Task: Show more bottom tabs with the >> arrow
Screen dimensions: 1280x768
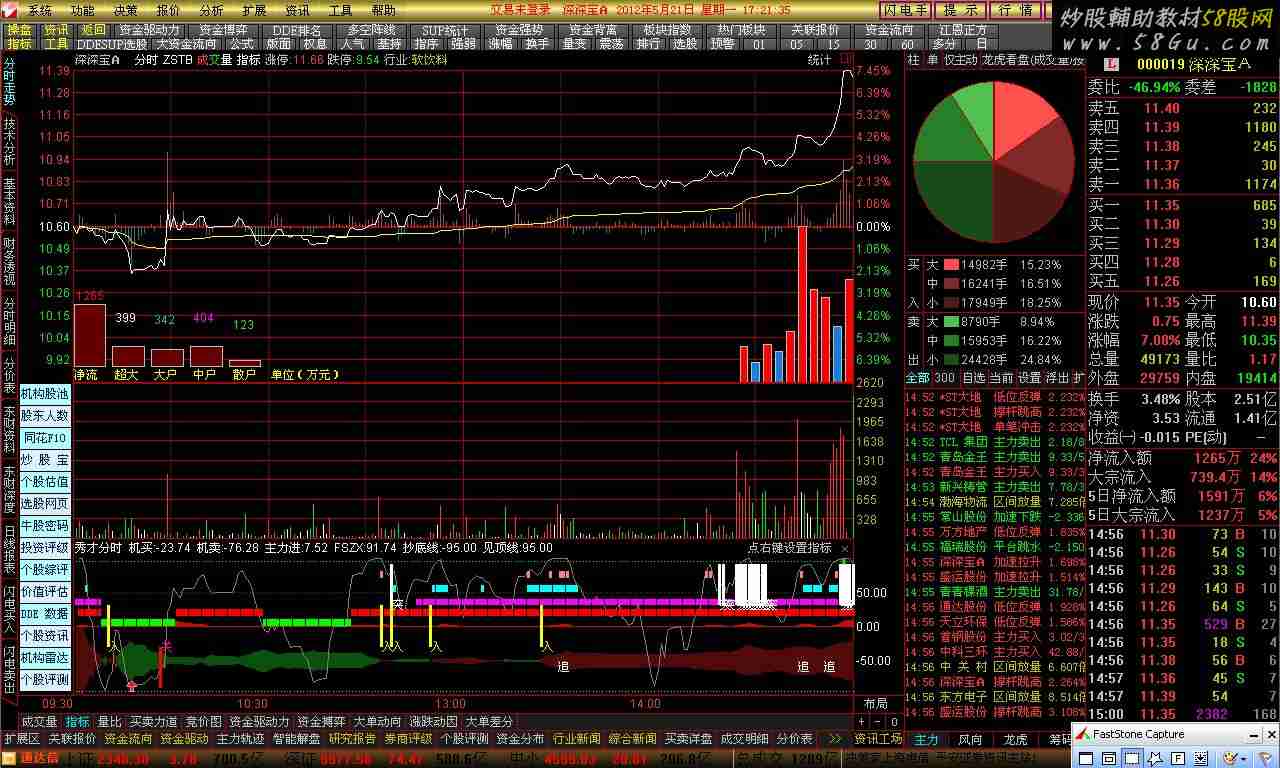Action: coord(835,739)
